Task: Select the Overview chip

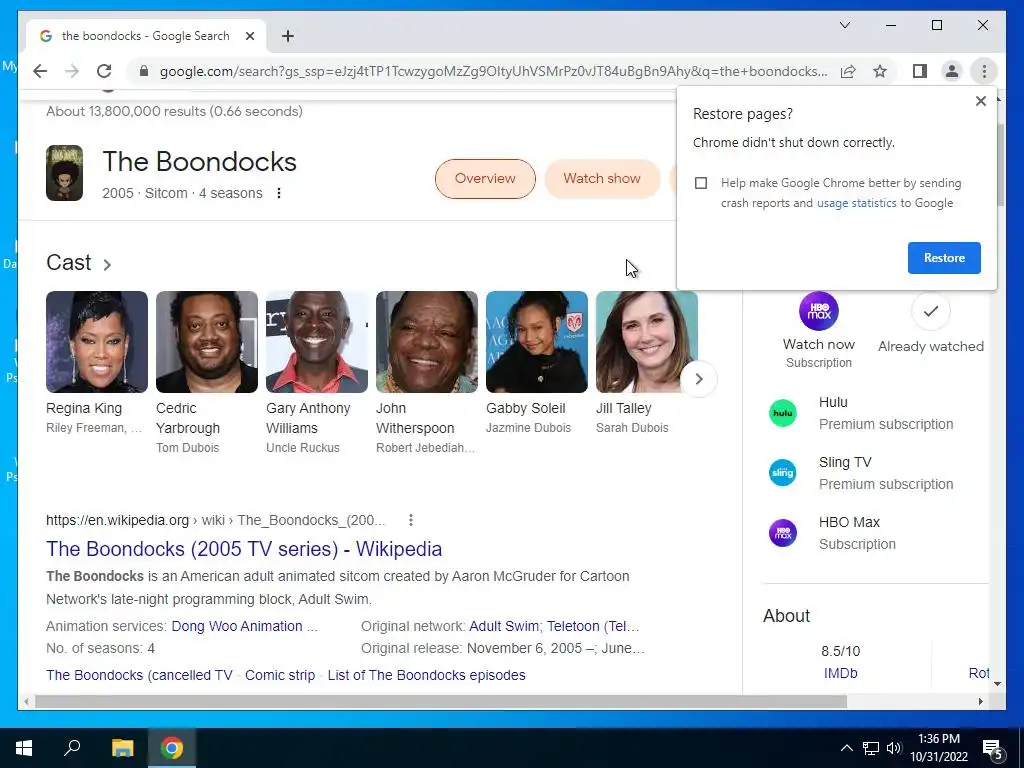Action: pos(485,179)
